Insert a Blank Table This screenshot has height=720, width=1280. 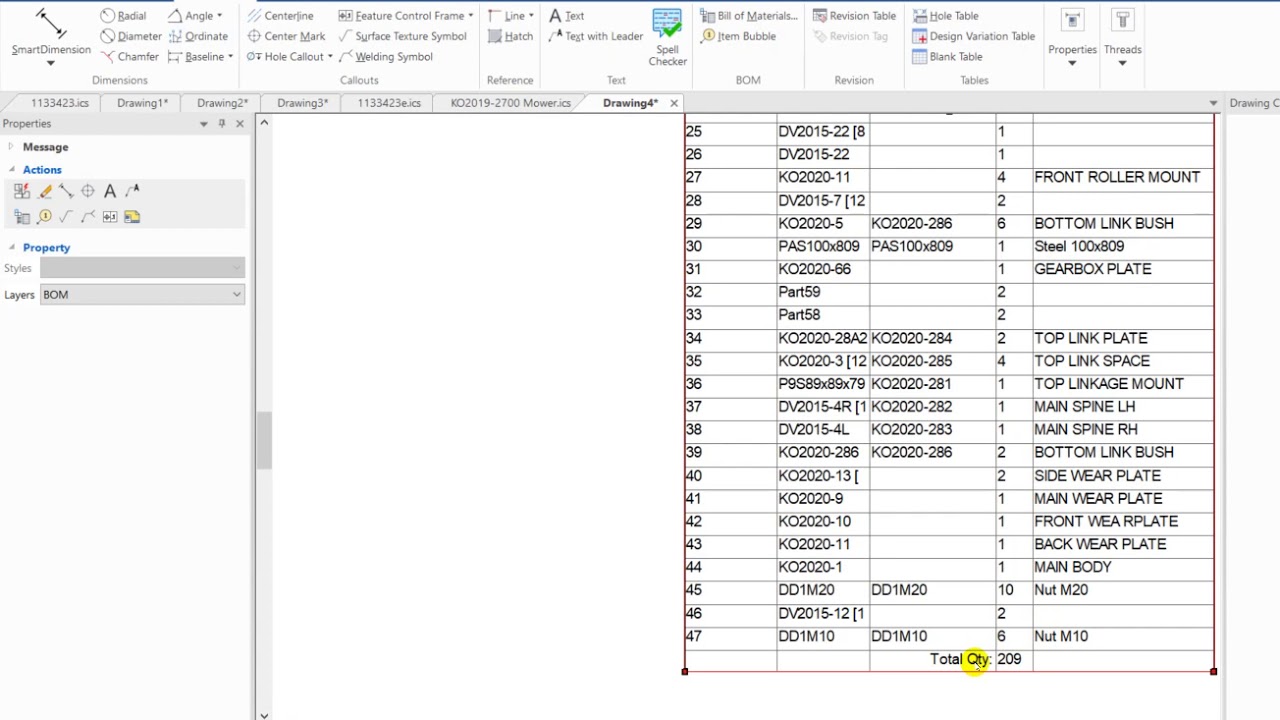click(947, 57)
